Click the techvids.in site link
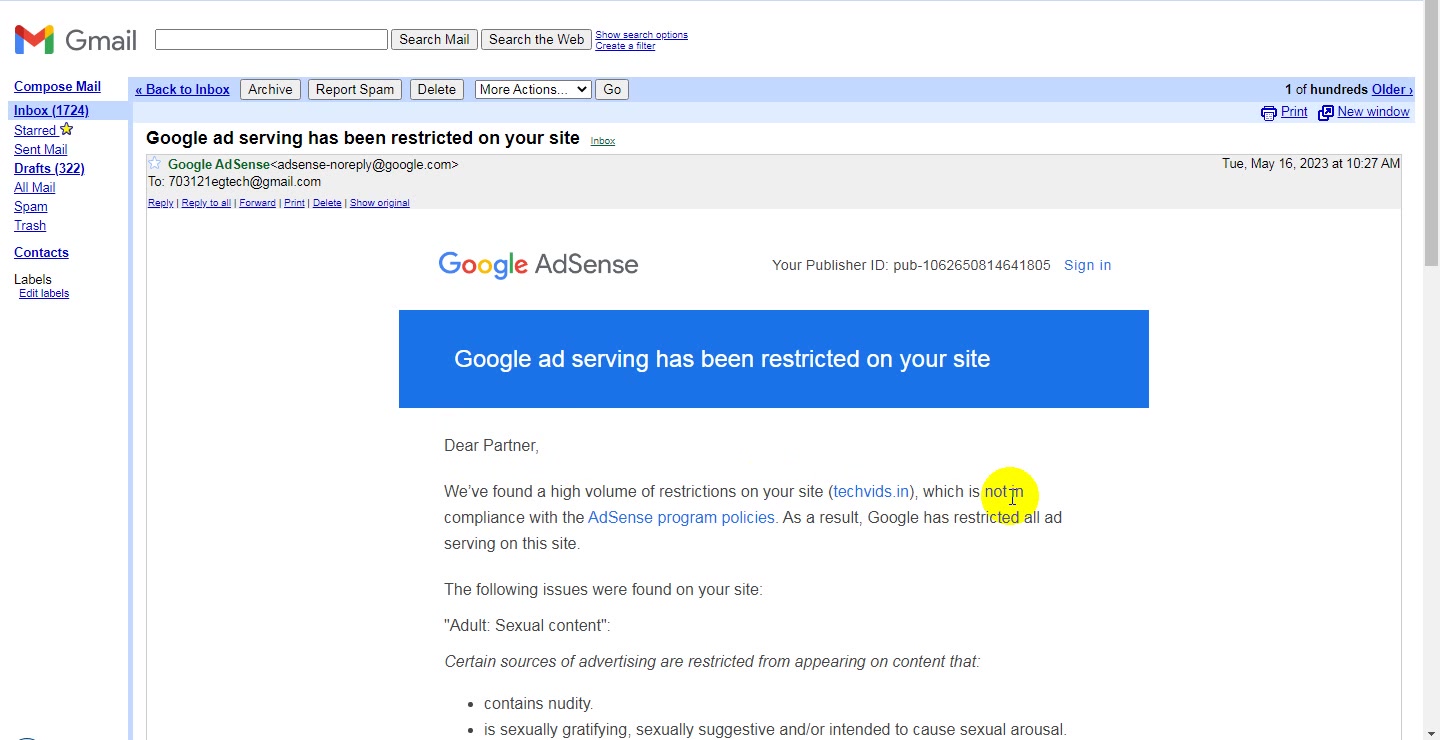The height and width of the screenshot is (740, 1440). [x=871, y=491]
